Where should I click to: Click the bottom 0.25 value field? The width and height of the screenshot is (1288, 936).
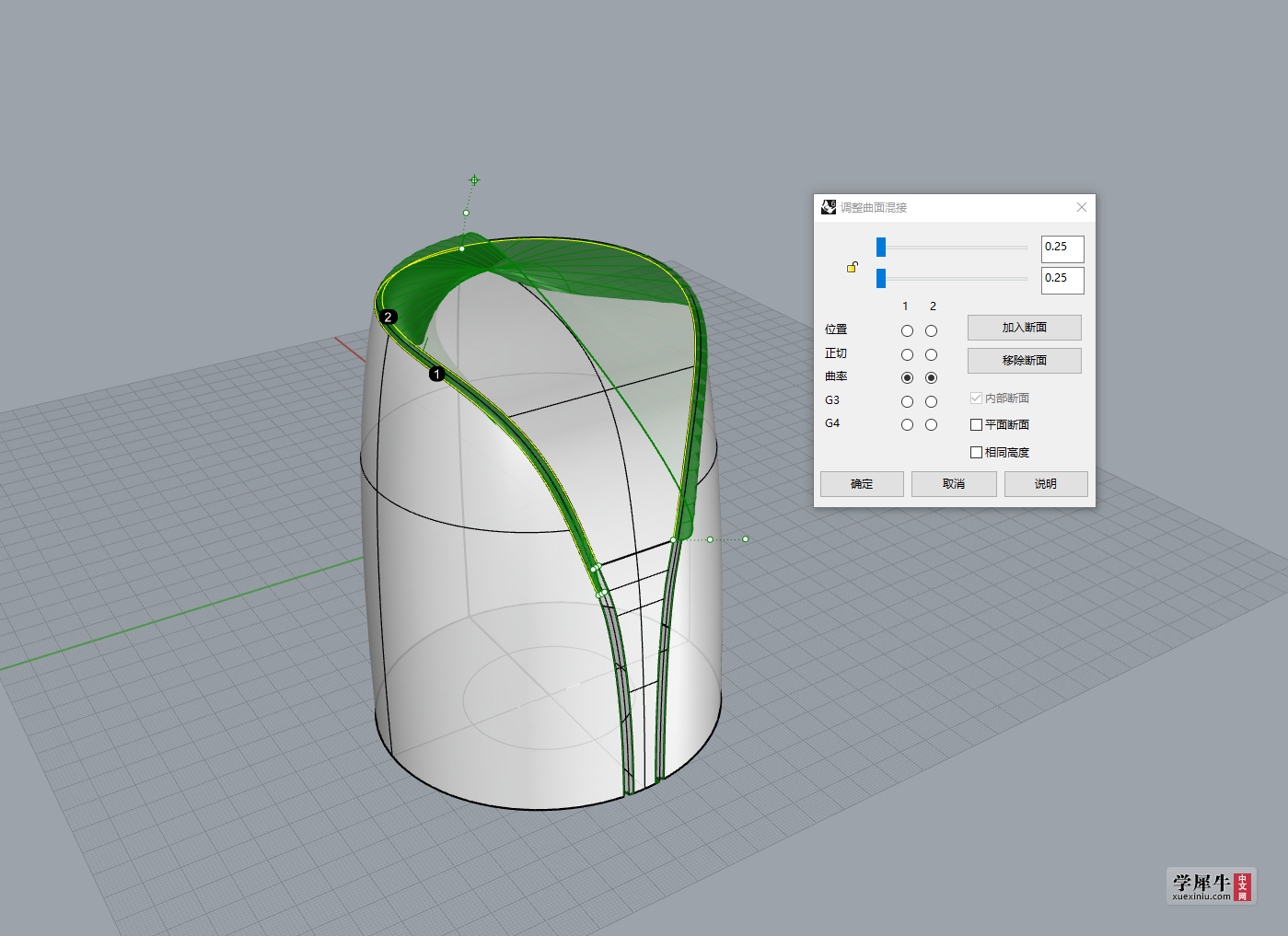pos(1062,280)
